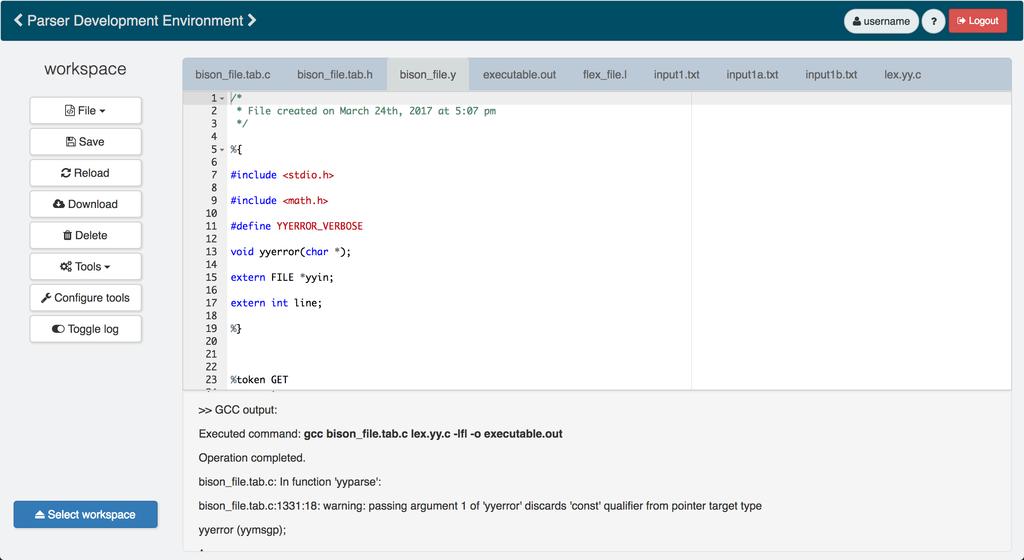Download the workspace file
Screen dimensions: 1024x560
[x=86, y=204]
